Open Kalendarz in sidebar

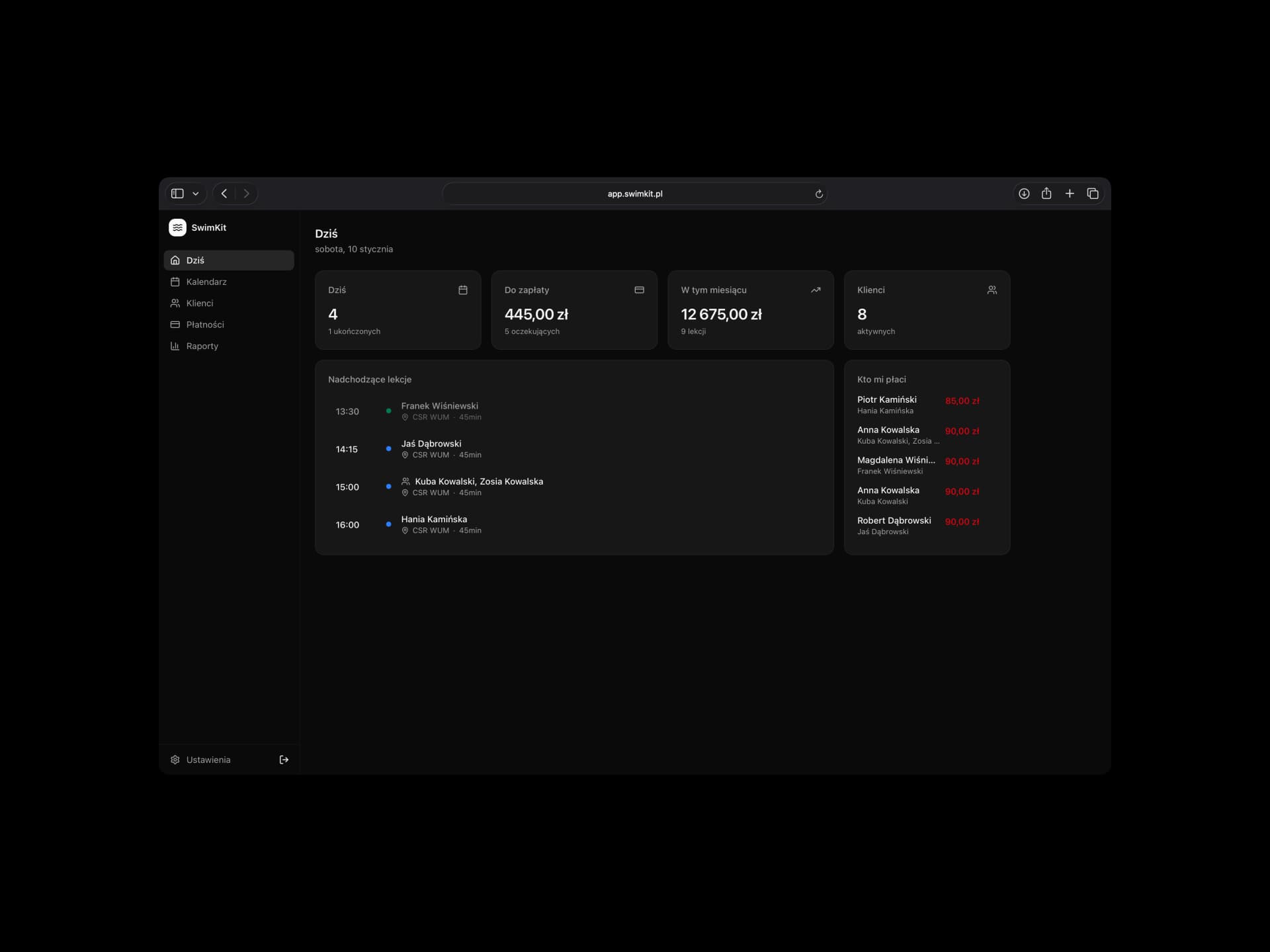coord(206,282)
